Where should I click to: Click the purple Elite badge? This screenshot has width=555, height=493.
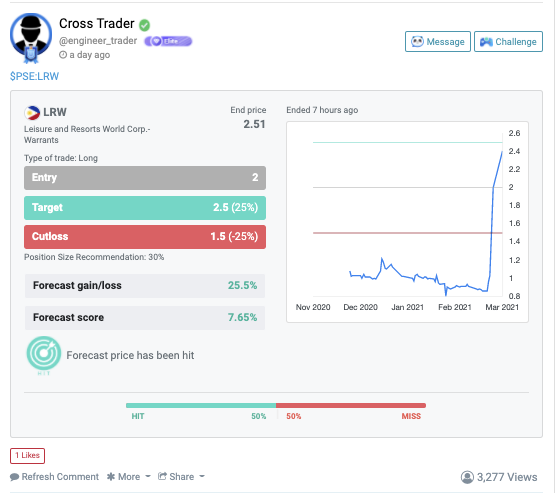168,41
